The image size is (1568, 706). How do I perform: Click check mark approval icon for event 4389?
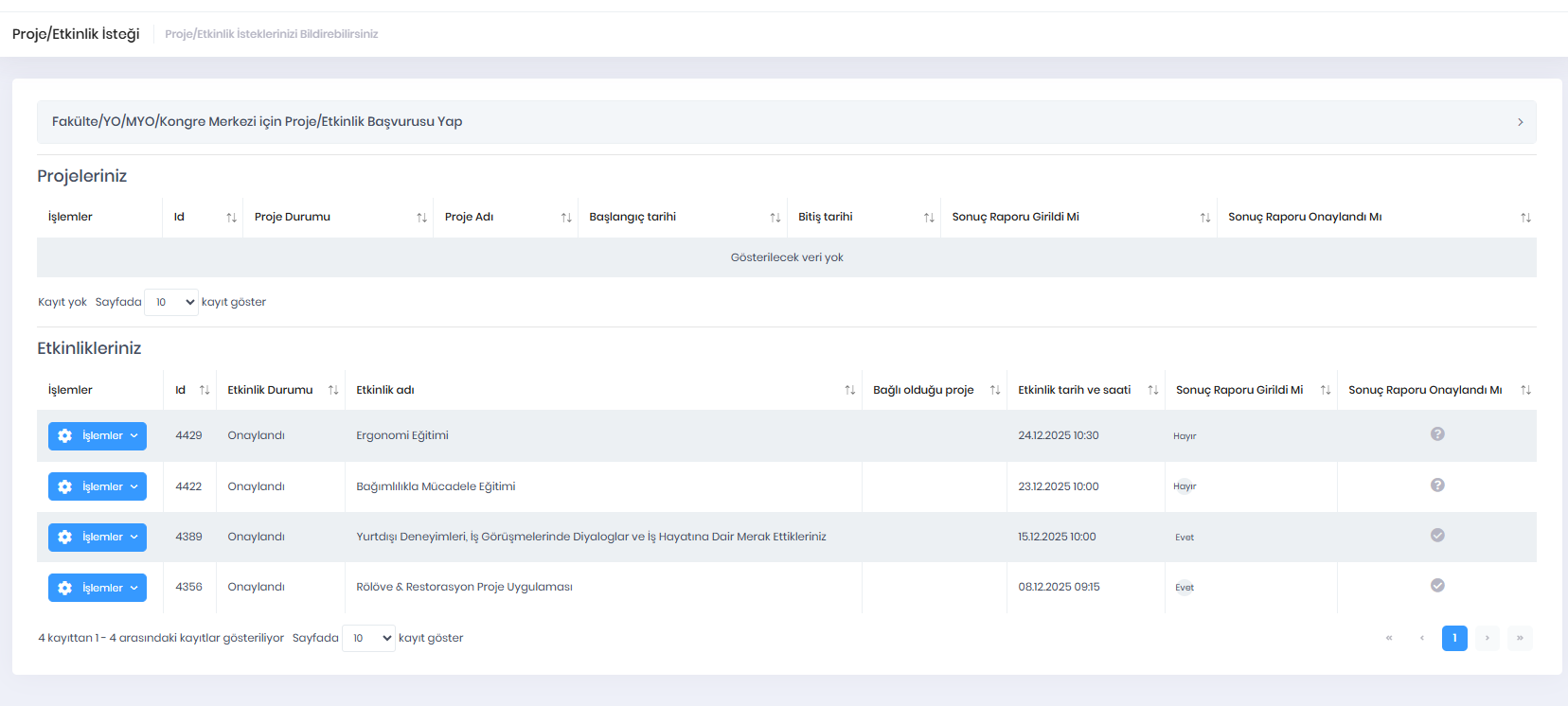click(x=1437, y=536)
